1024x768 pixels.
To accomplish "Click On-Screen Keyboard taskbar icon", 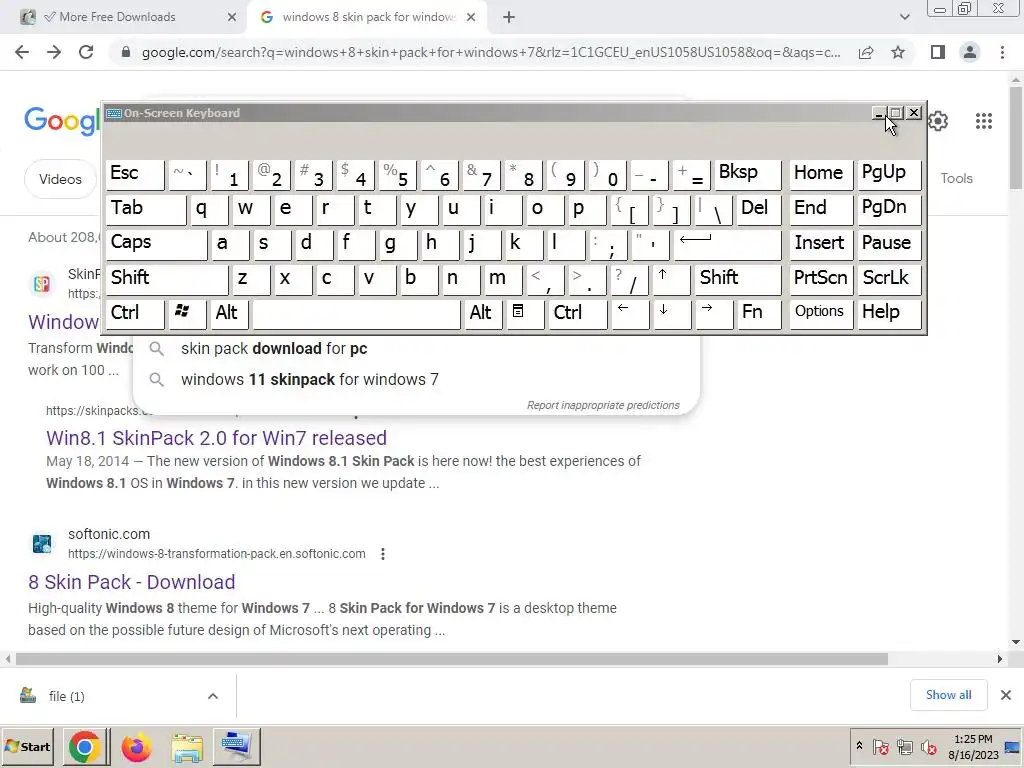I will tap(236, 746).
